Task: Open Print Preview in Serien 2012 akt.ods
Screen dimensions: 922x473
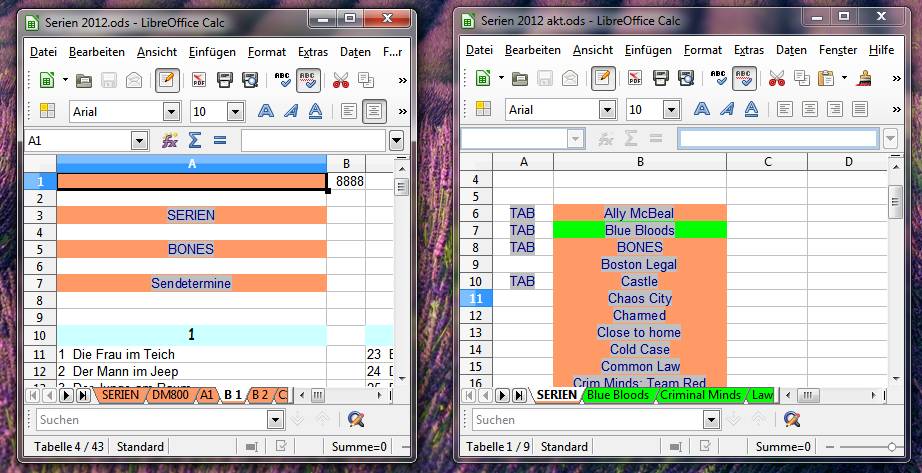Action: pos(686,78)
